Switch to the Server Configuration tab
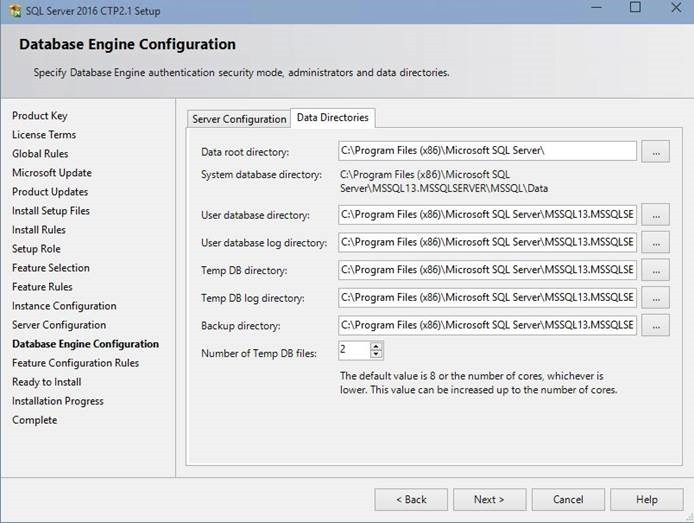Screen dimensions: 694x523 coord(239,119)
